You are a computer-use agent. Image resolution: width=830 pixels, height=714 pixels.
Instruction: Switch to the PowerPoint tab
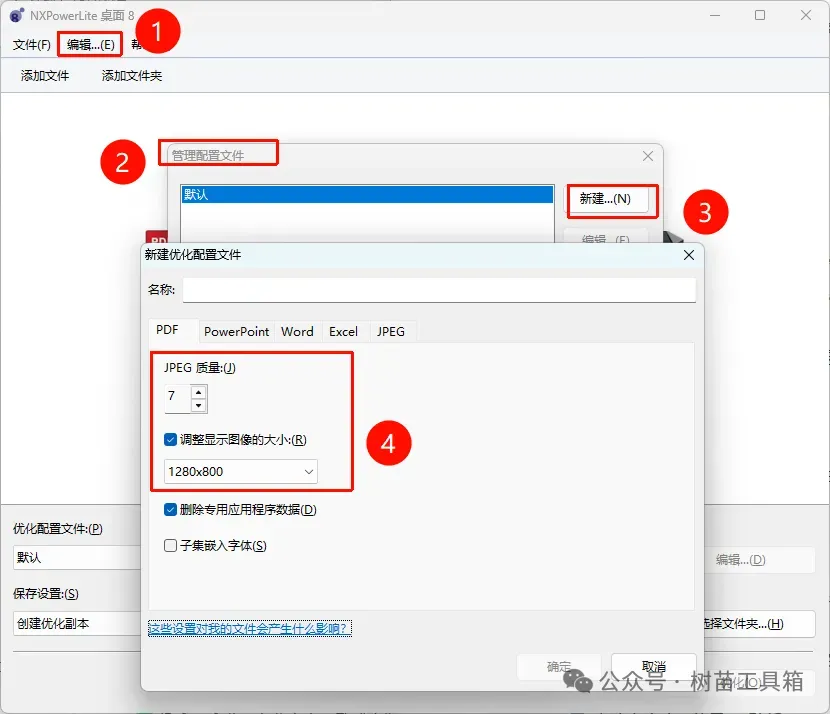(x=237, y=332)
